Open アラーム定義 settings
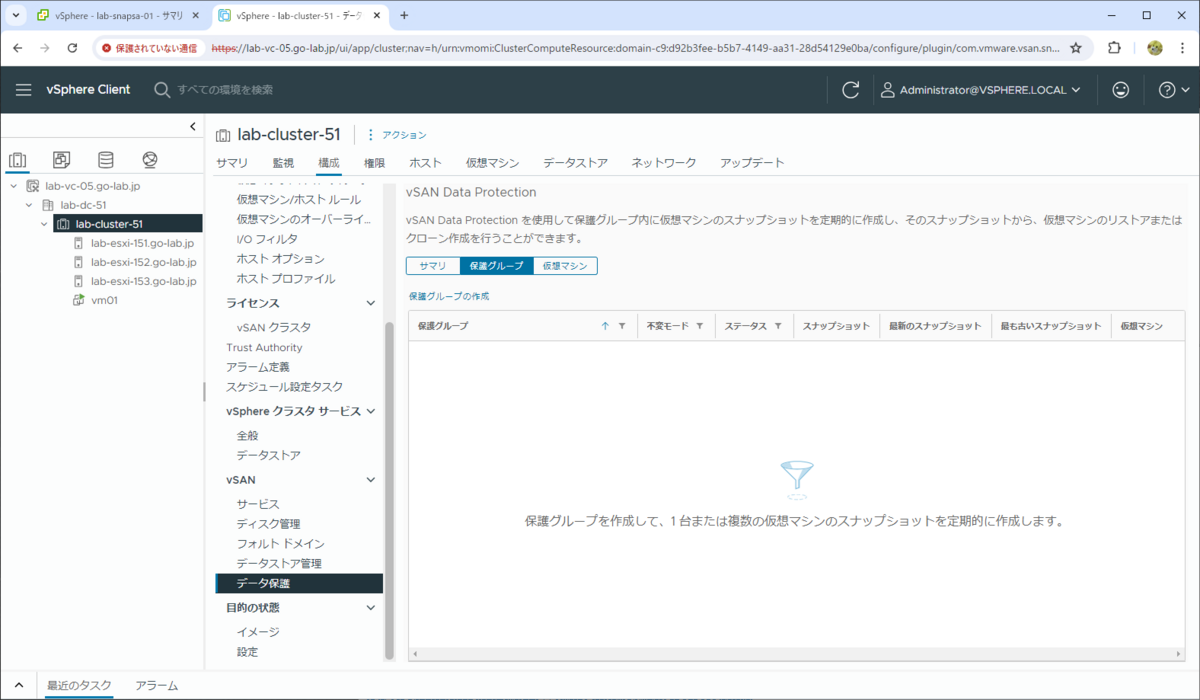 coord(257,367)
